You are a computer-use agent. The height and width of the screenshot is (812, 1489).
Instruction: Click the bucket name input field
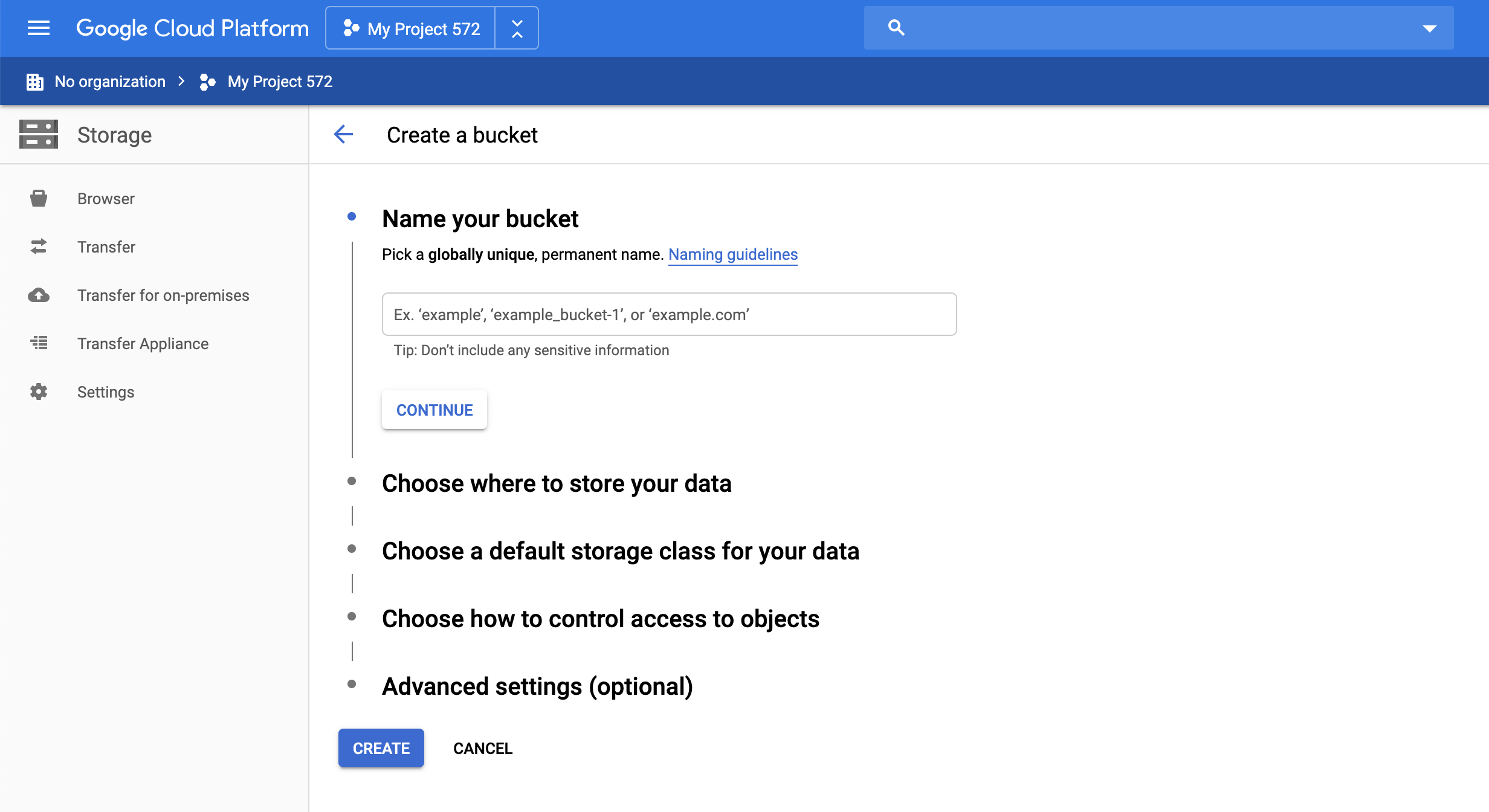[669, 314]
